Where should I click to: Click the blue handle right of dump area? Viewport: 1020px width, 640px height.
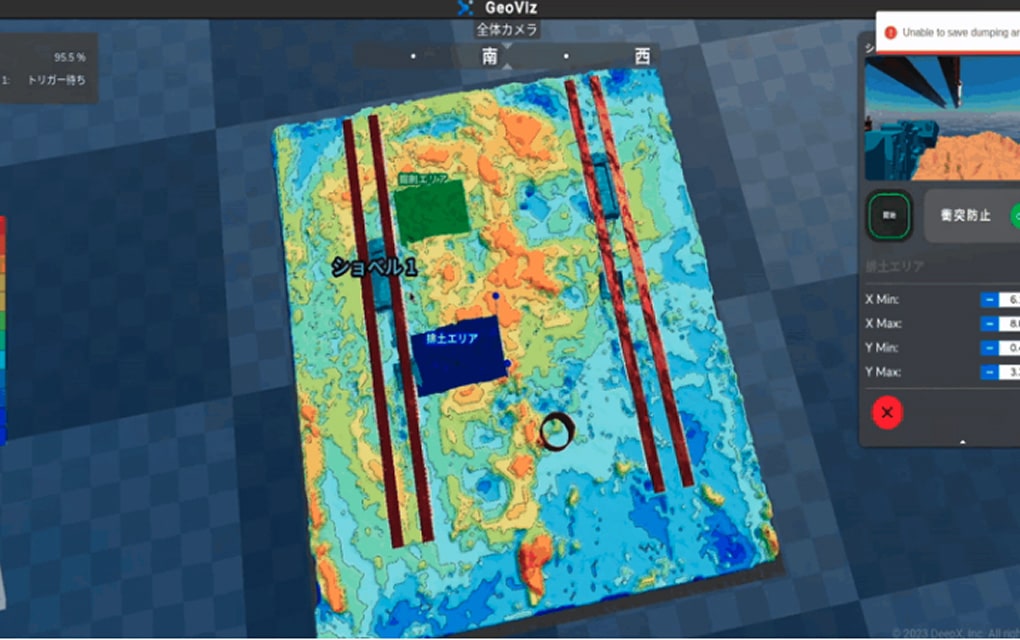click(x=508, y=363)
